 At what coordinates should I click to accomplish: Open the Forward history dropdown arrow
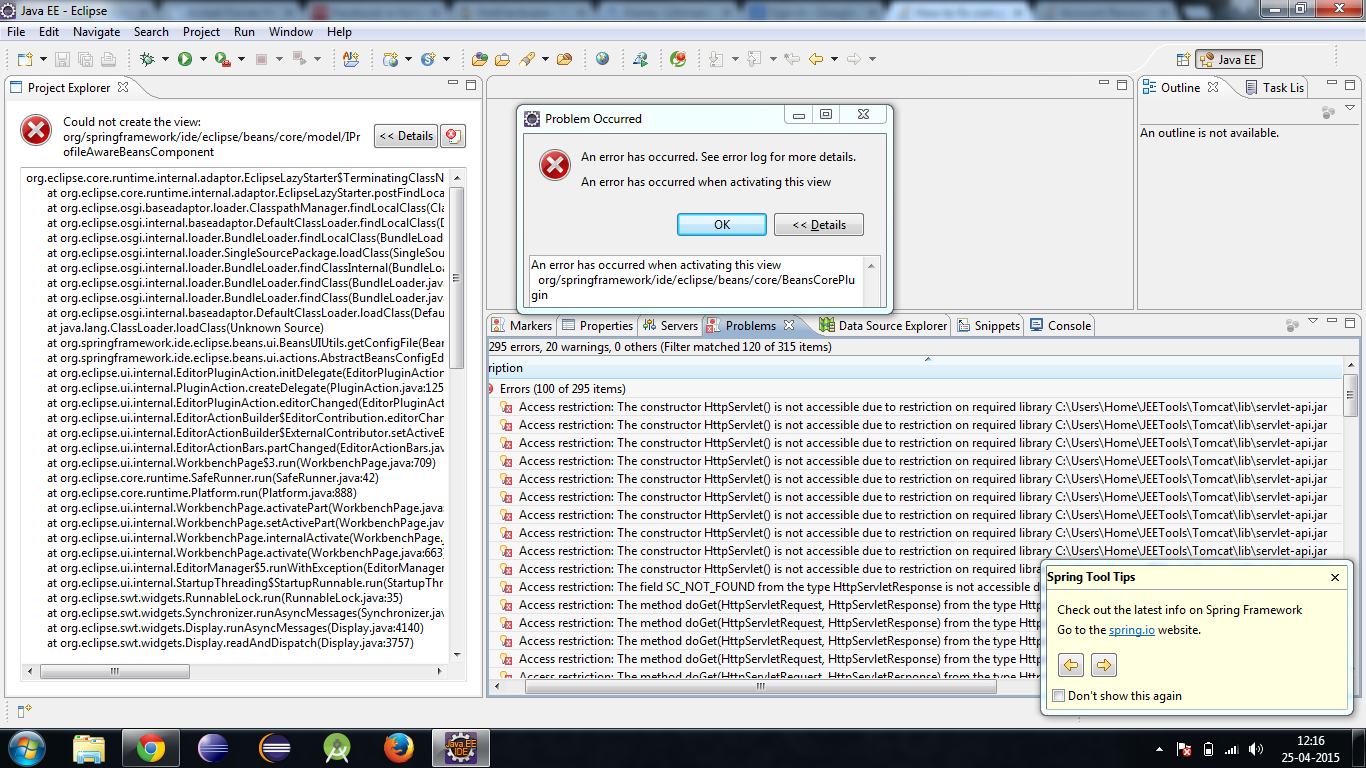tap(872, 59)
